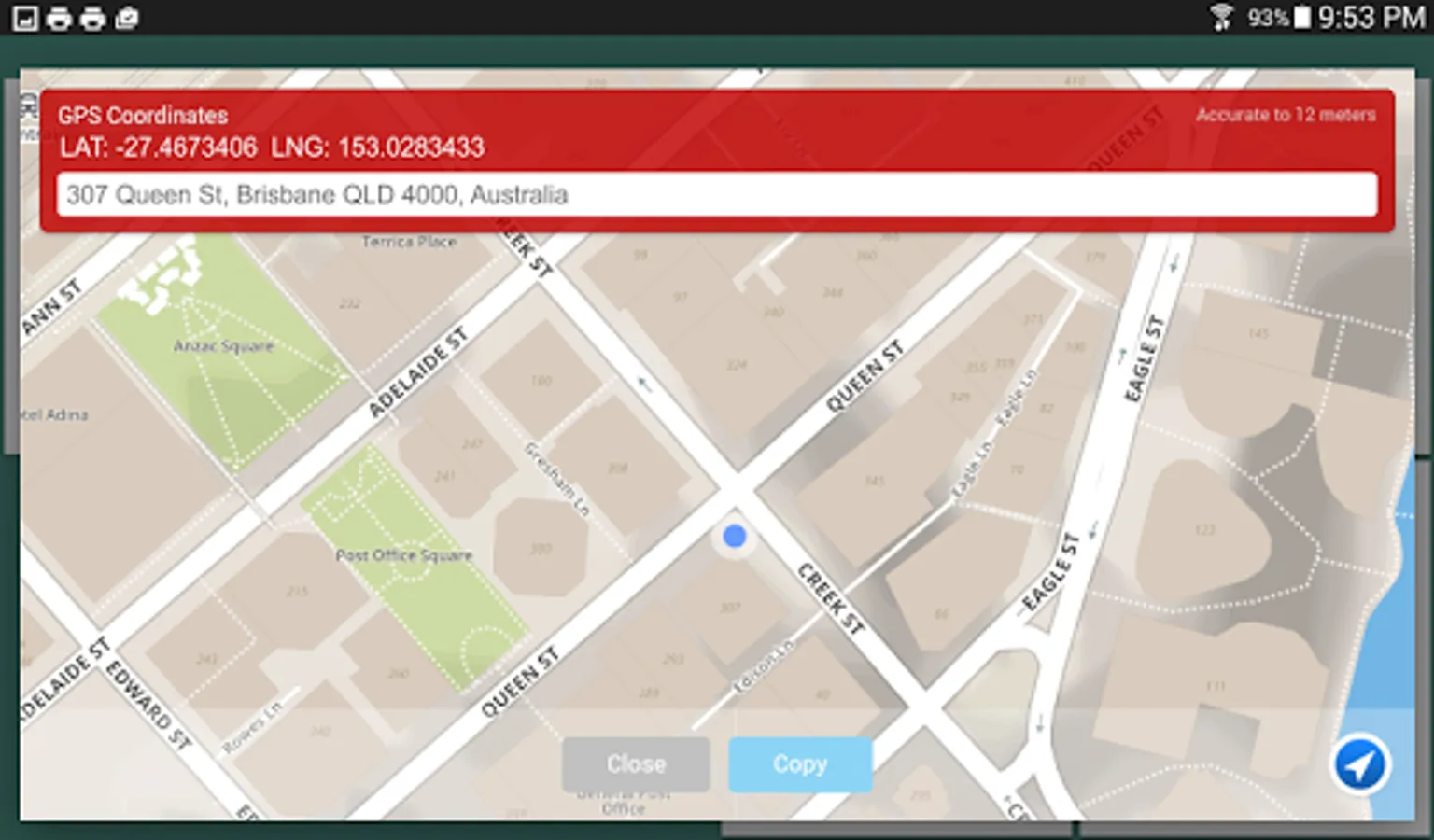The image size is (1434, 840).
Task: Tap the EDWARD ST label
Action: (x=148, y=706)
